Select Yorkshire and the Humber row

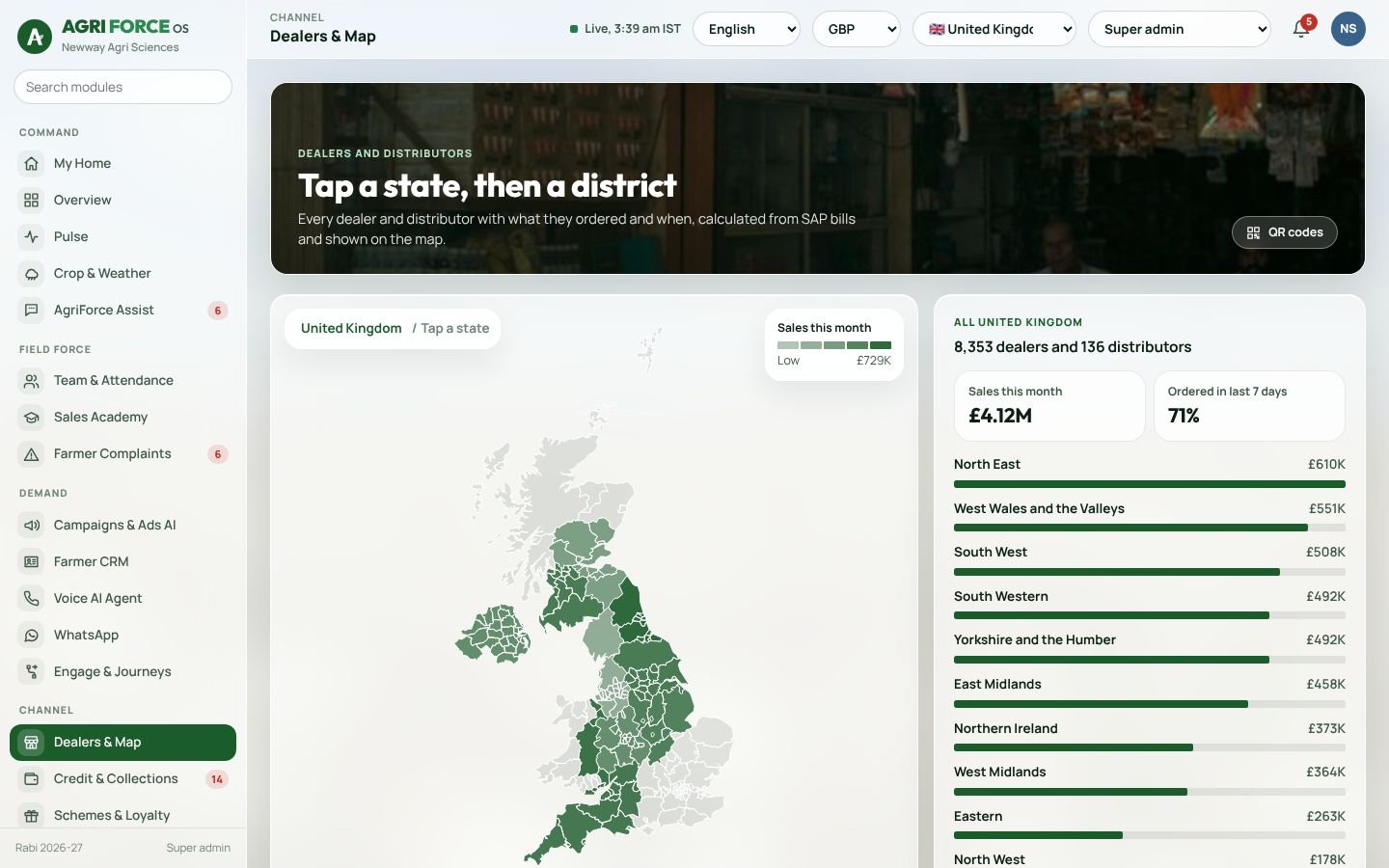click(1150, 648)
